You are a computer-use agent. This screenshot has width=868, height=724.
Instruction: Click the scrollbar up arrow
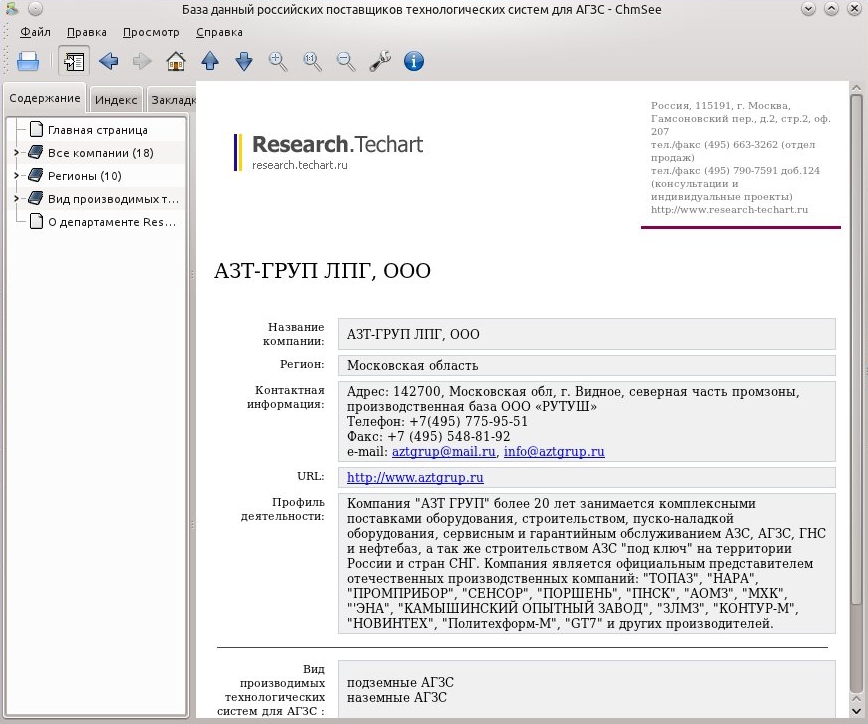[856, 87]
